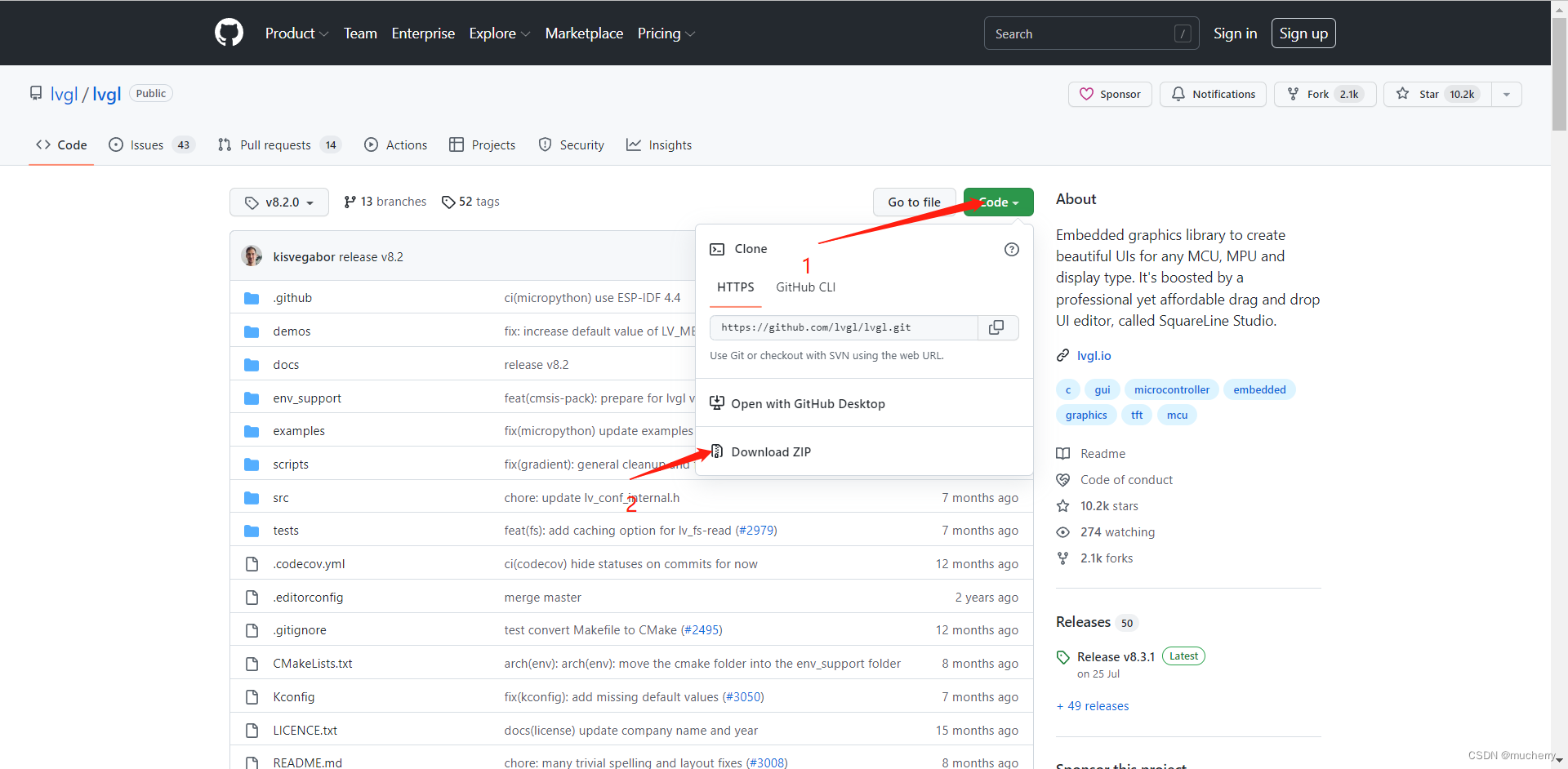Image resolution: width=1568 pixels, height=769 pixels.
Task: Open the tests folder
Action: point(286,531)
